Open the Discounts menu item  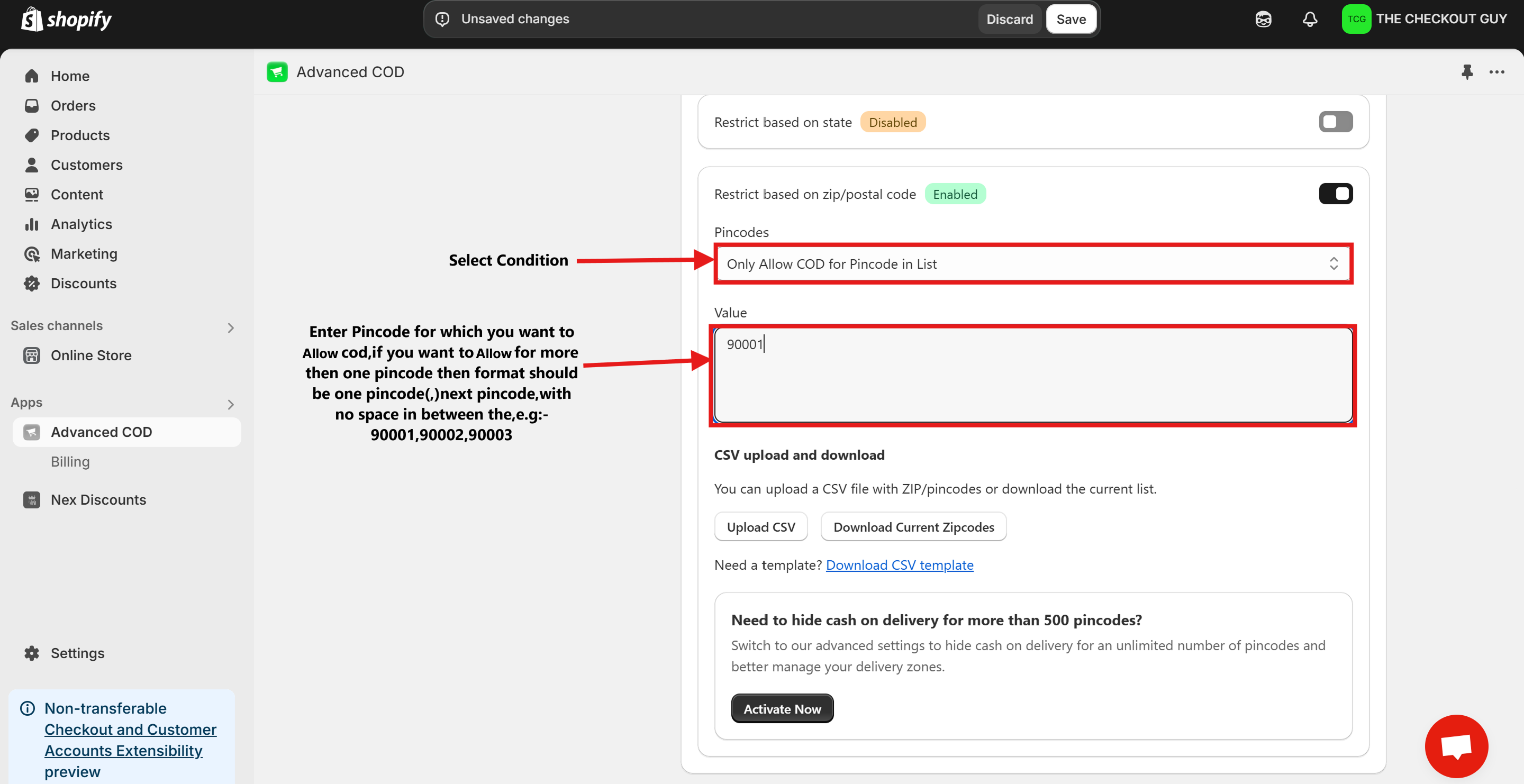[84, 283]
